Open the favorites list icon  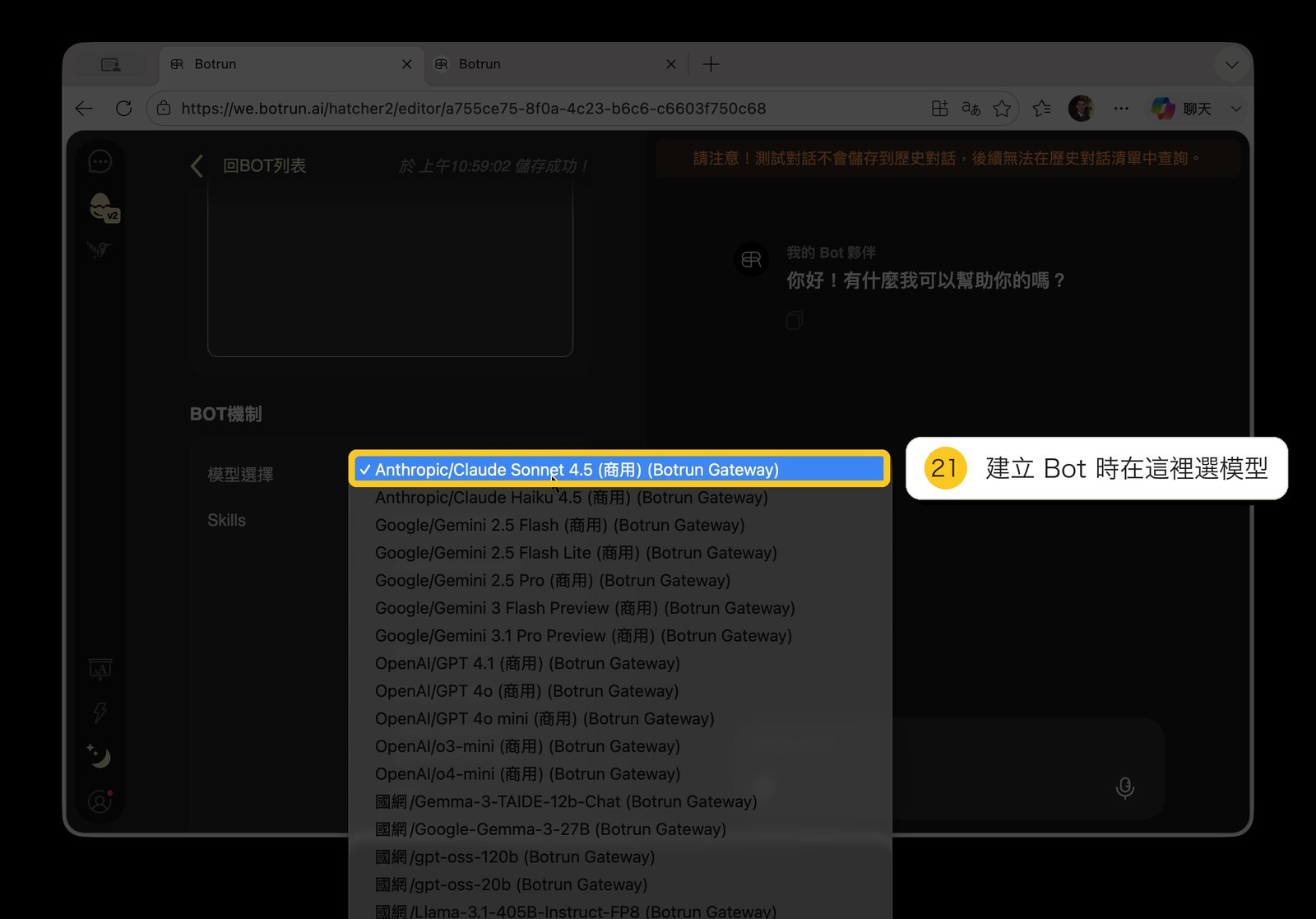(1041, 109)
